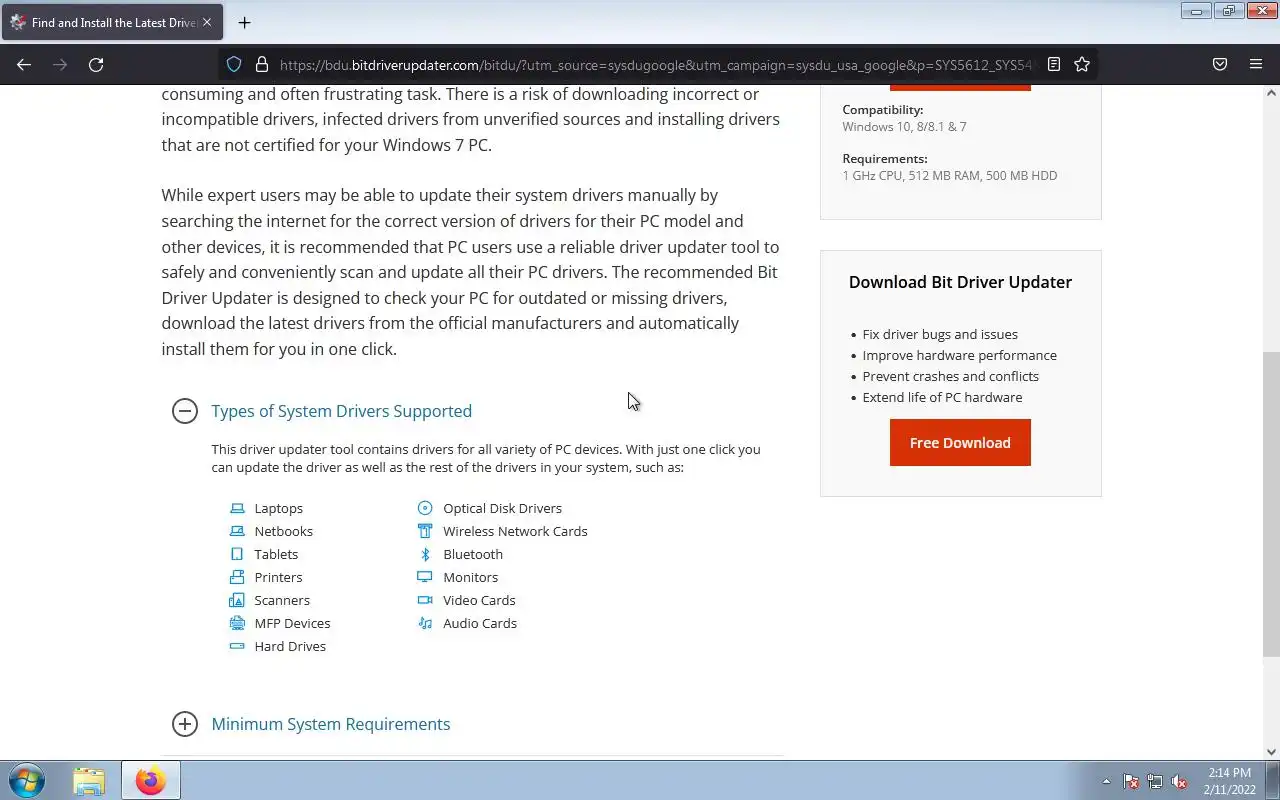The image size is (1280, 800).
Task: Open the Pocket save icon
Action: 1220,64
